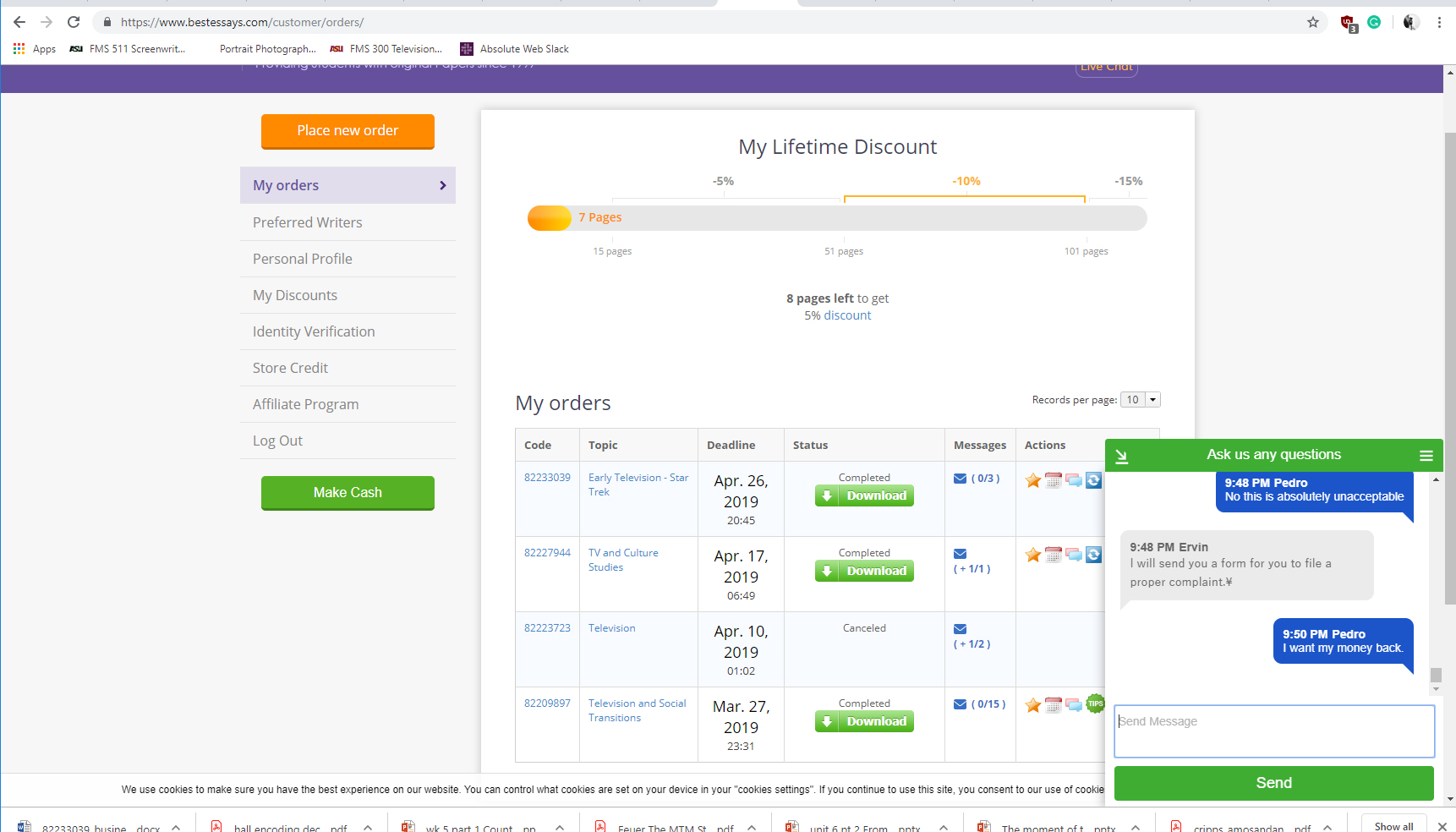Click the star icon for order 82209897
This screenshot has height=832, width=1456.
1032,705
